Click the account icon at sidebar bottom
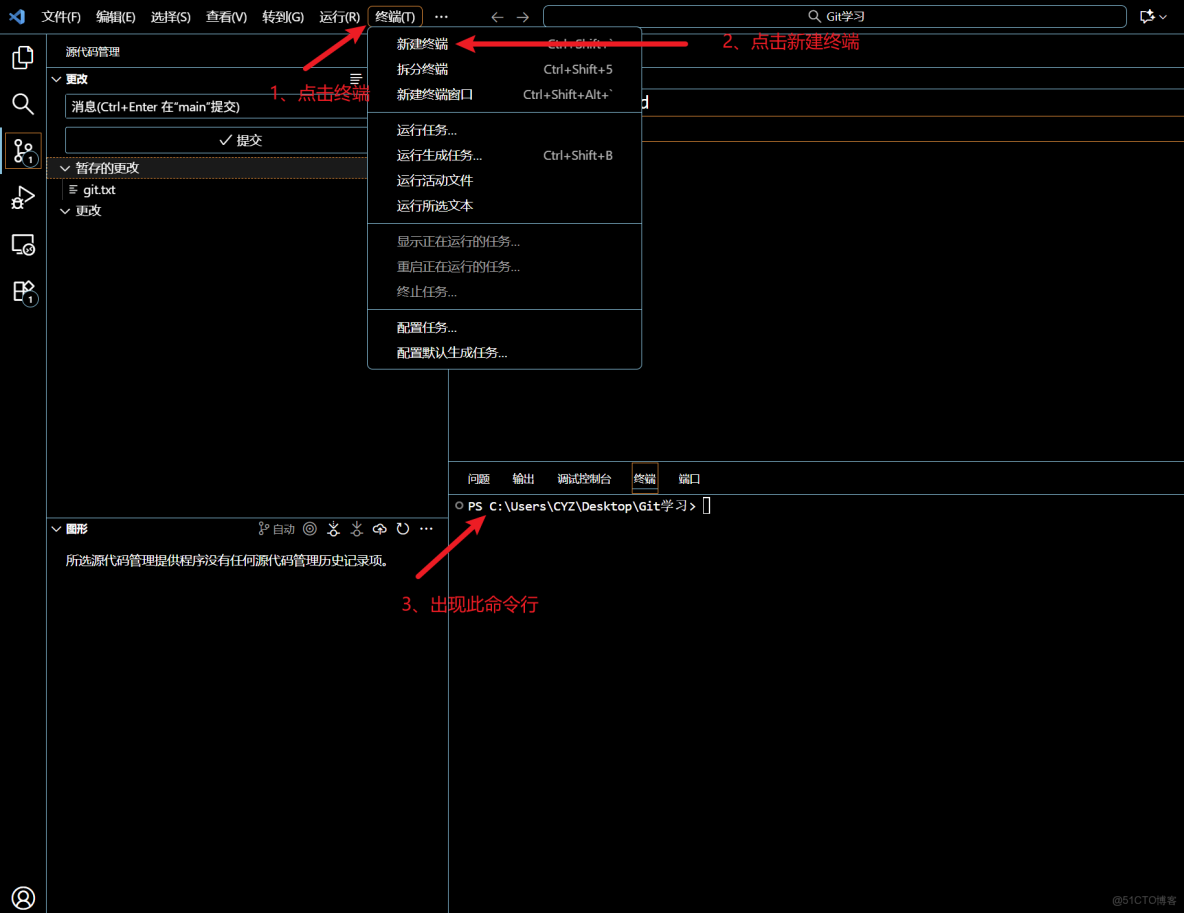The width and height of the screenshot is (1184, 913). tap(22, 897)
